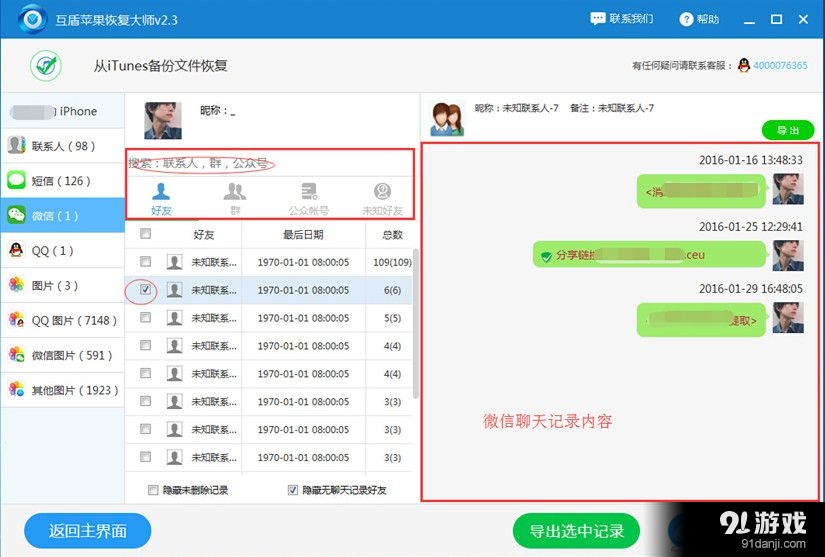Select 图片 (3) in sidebar
Image resolution: width=825 pixels, height=557 pixels.
click(x=63, y=285)
